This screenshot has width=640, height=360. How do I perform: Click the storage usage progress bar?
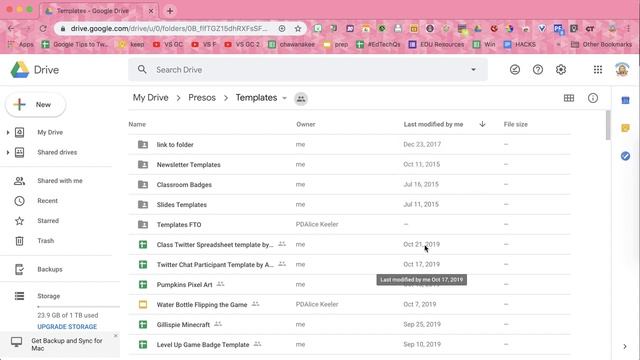tap(78, 307)
